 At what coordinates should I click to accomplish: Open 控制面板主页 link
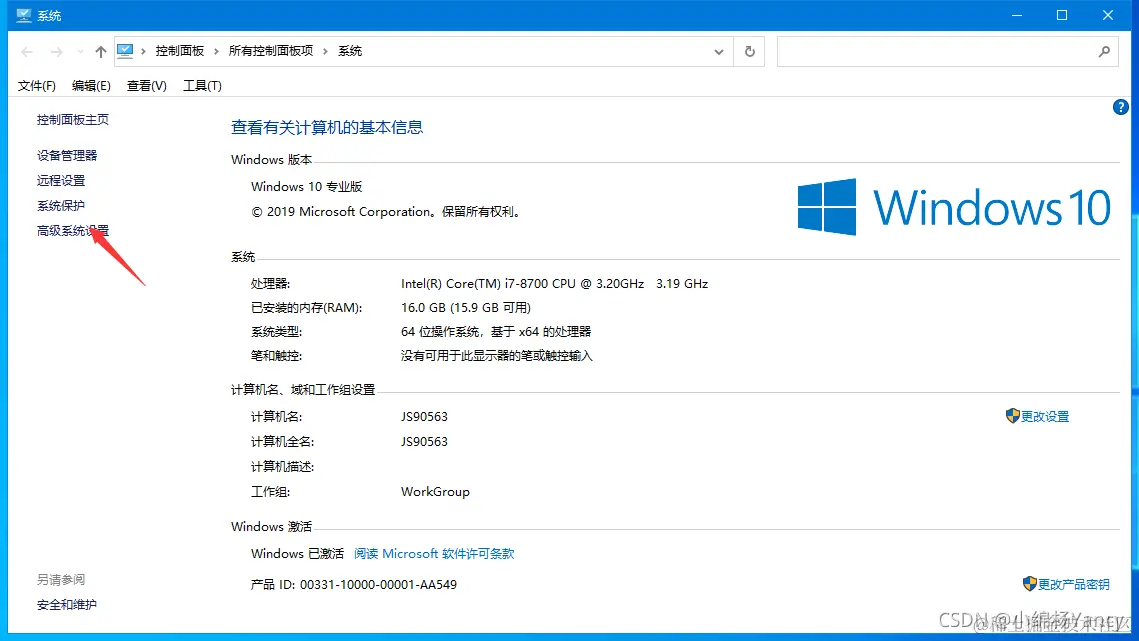click(73, 120)
